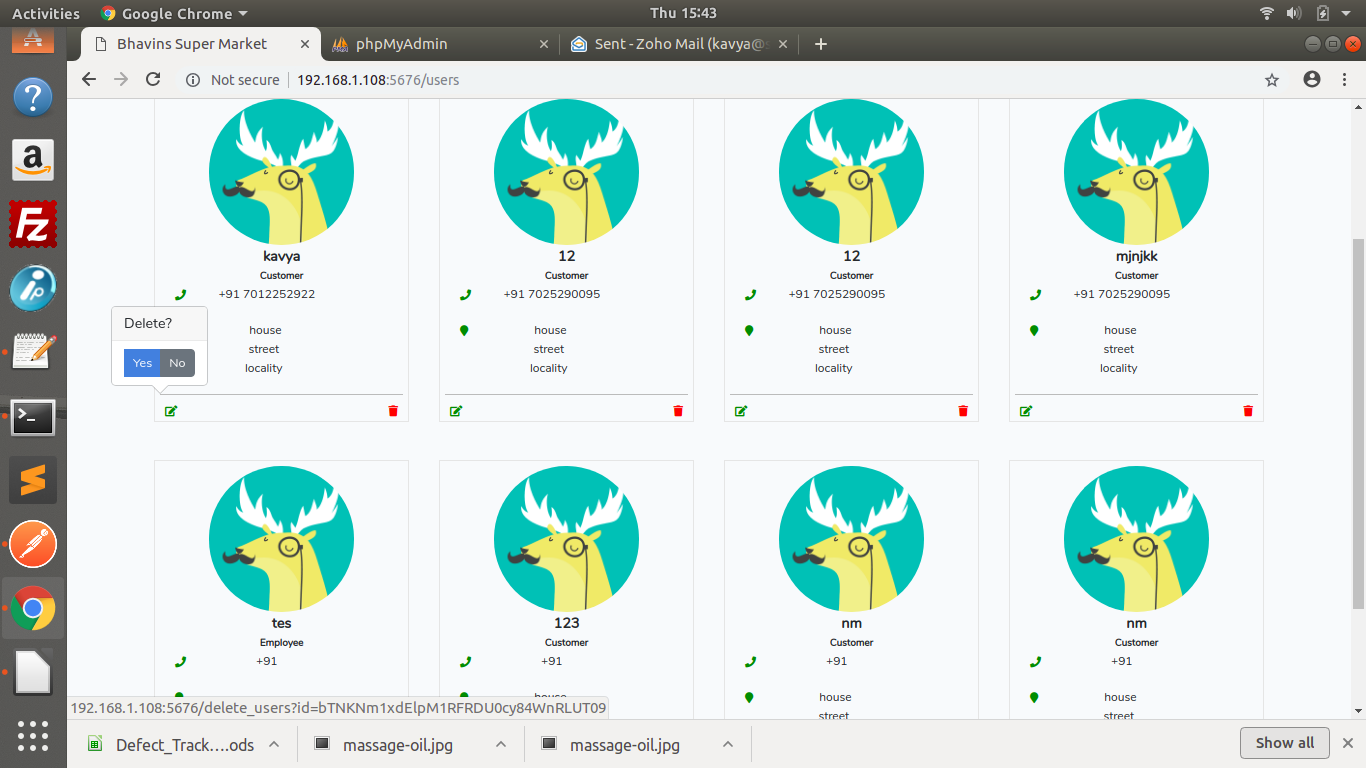The image size is (1366, 768).
Task: Edit the mjnjkk user card
Action: (x=1026, y=411)
